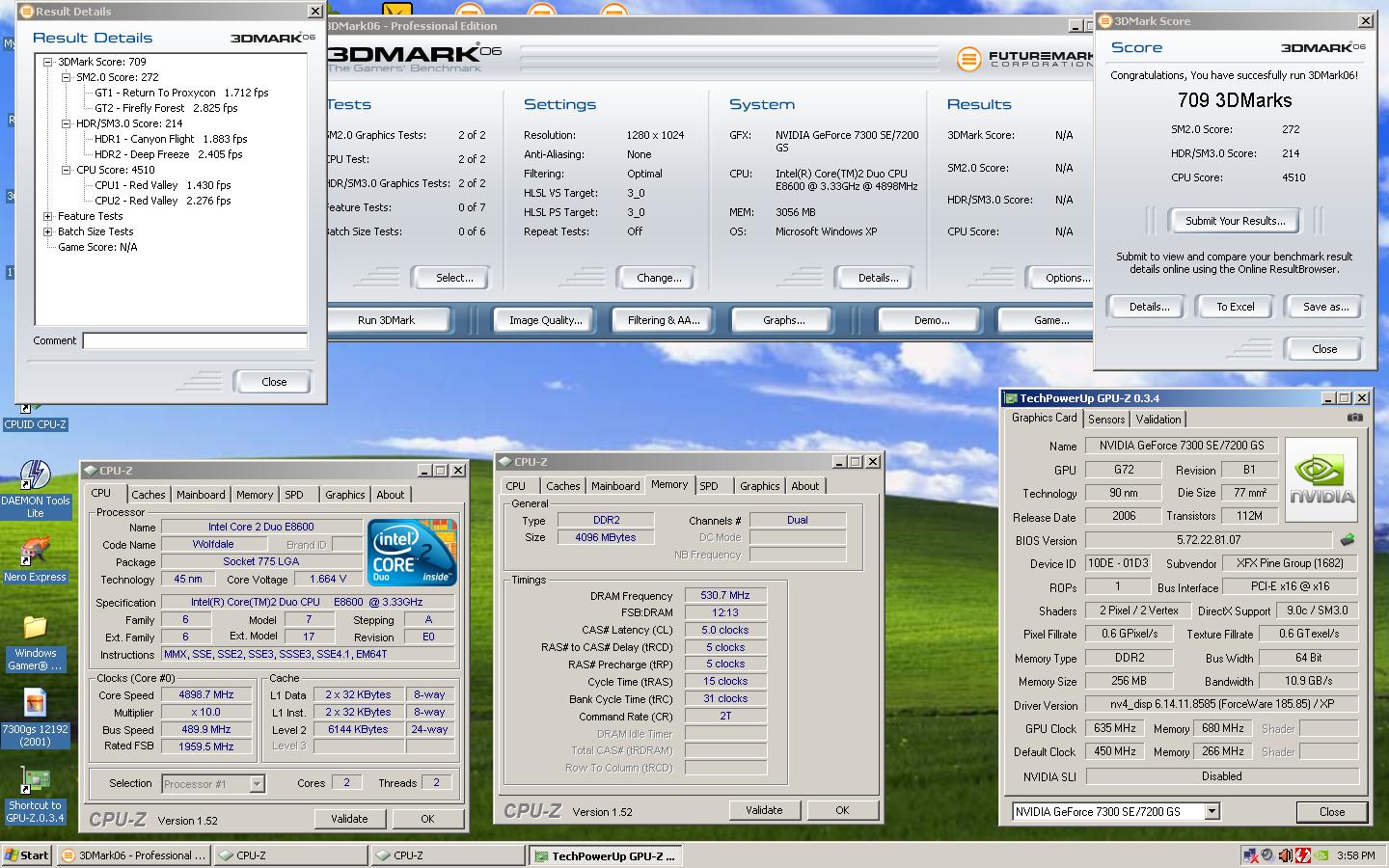Screen dimensions: 1389x868
Task: Collapse the 3DMark Score: 709 tree node
Action: 48,62
